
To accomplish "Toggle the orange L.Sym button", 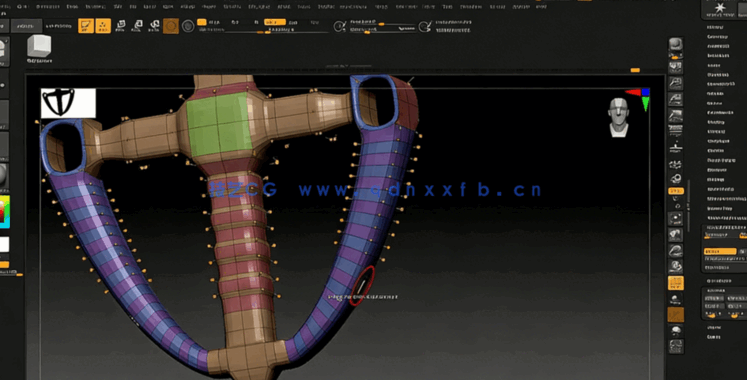I will 676,191.
